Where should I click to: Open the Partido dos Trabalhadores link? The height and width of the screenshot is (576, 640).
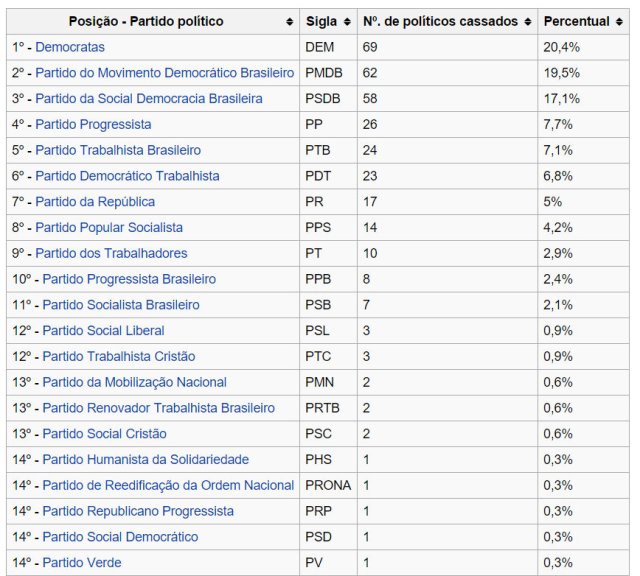click(x=111, y=253)
